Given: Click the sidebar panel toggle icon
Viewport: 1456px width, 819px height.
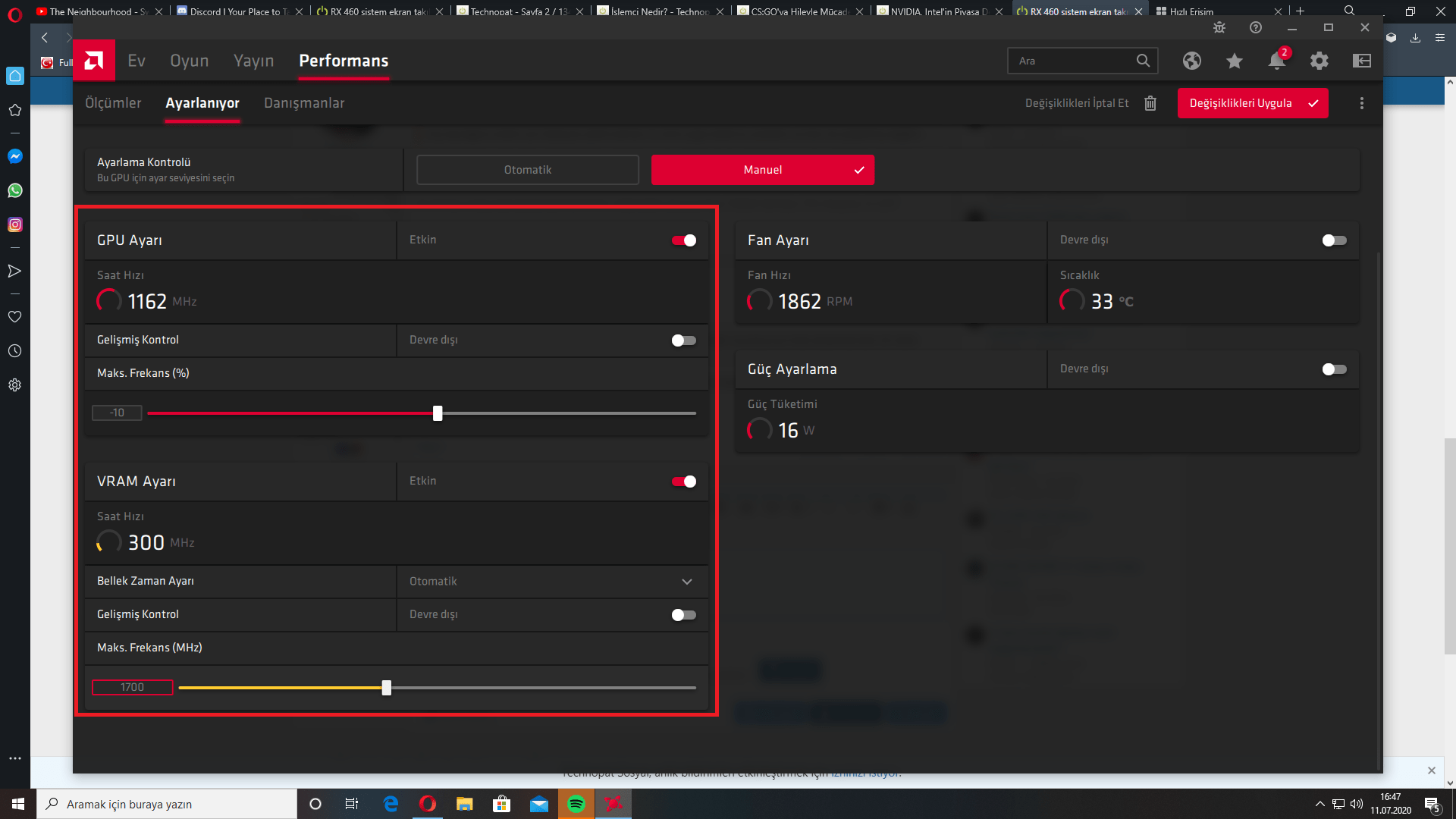Looking at the screenshot, I should tap(1362, 61).
